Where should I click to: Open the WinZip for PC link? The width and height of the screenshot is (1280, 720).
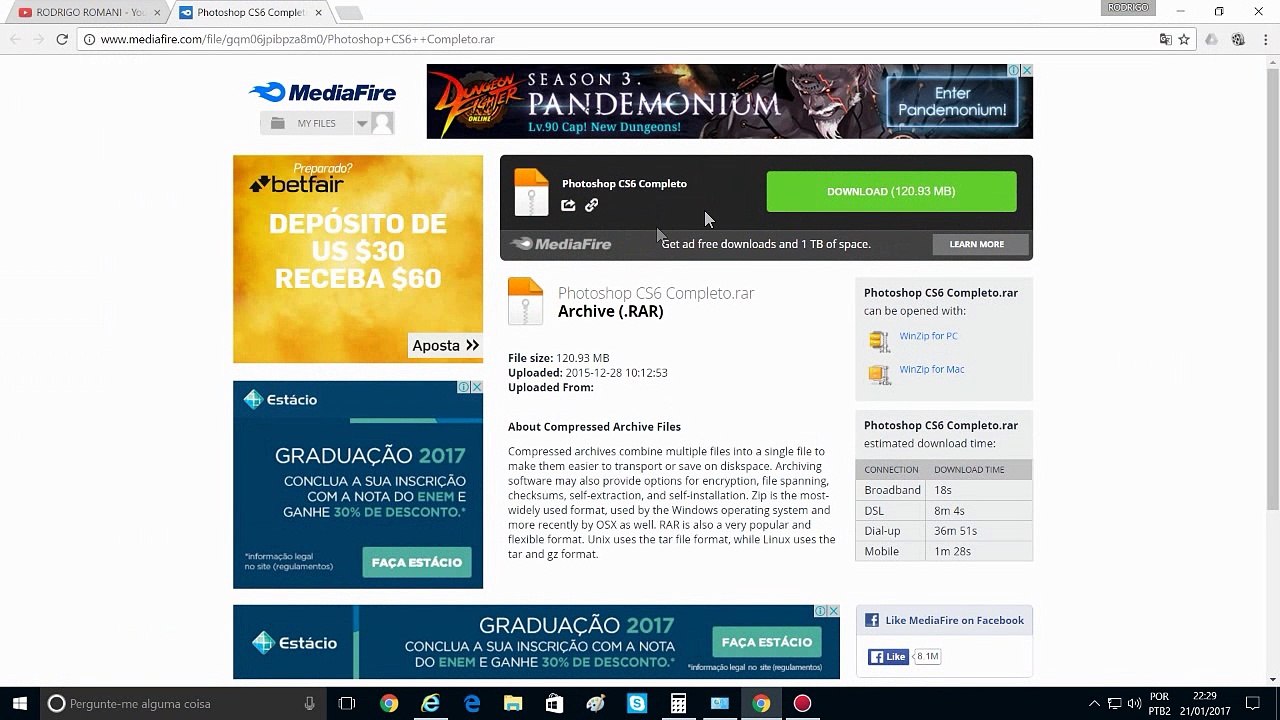pos(928,336)
